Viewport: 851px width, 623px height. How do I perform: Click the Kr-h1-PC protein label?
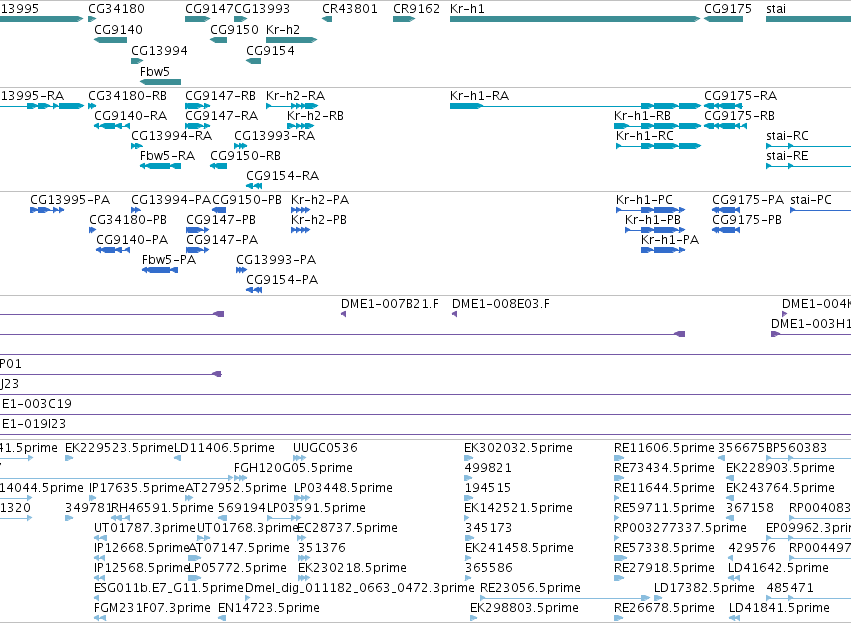(x=644, y=200)
